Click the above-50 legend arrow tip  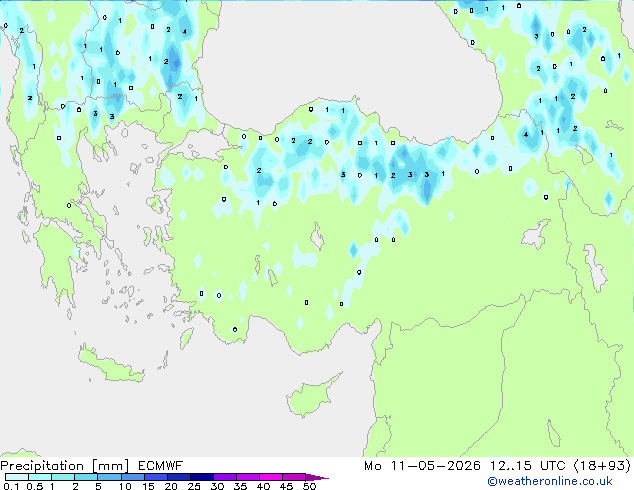click(317, 477)
